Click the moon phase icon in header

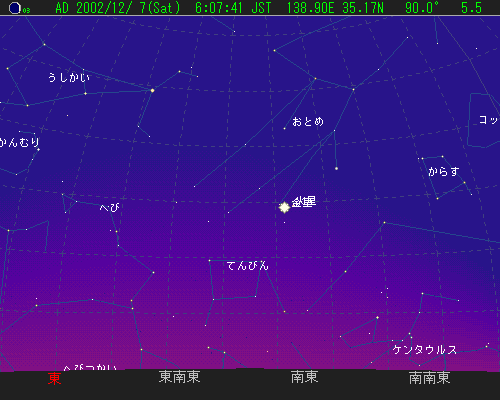pyautogui.click(x=15, y=8)
